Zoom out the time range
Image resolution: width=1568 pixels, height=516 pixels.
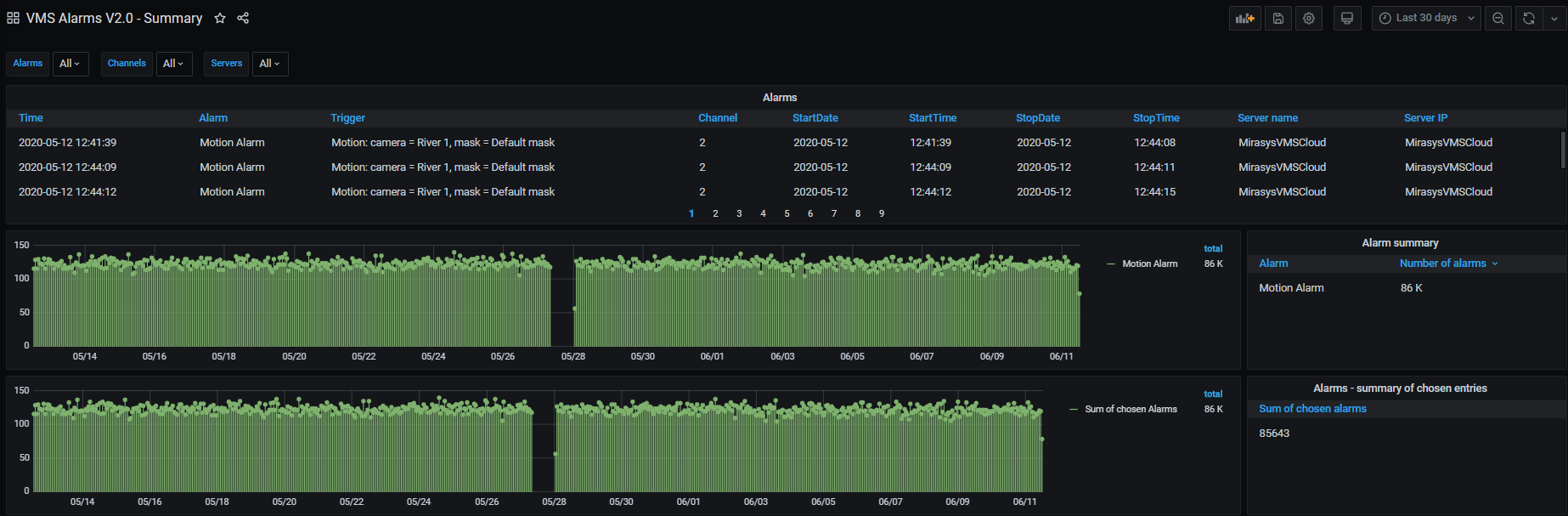pyautogui.click(x=1498, y=18)
